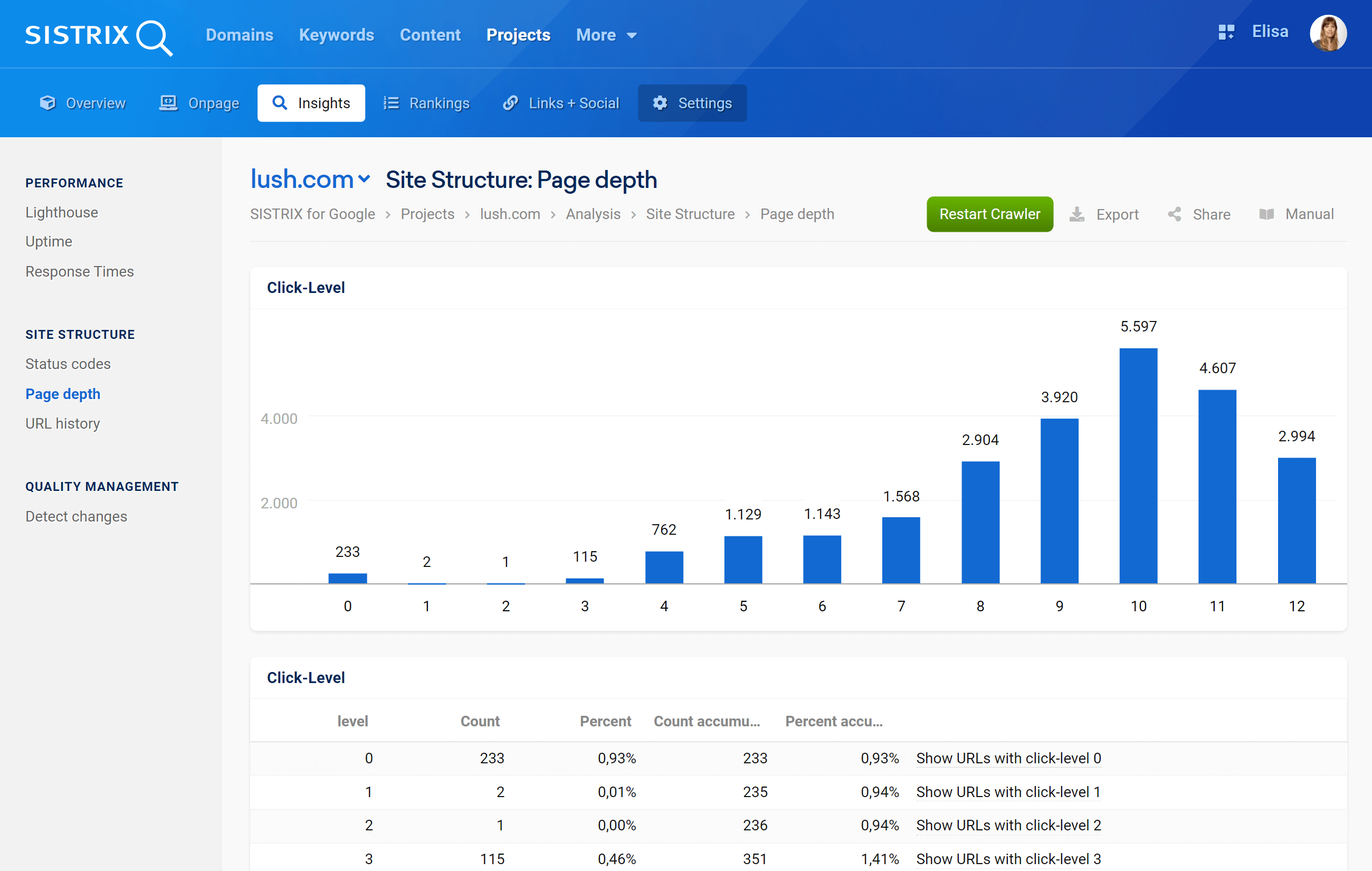Click the Restart Crawler button

[x=989, y=214]
